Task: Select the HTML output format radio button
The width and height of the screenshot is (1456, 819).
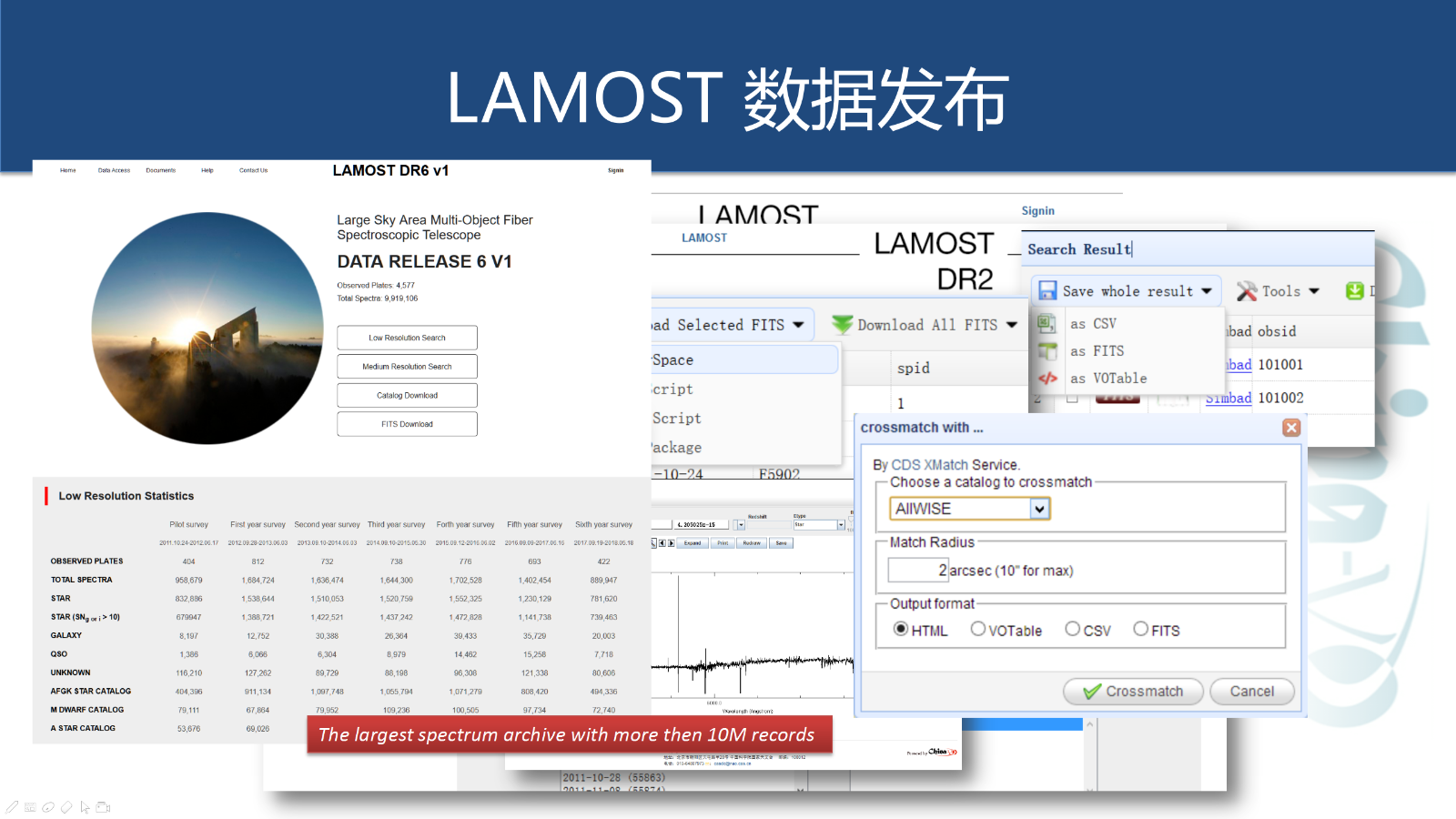Action: 901,629
